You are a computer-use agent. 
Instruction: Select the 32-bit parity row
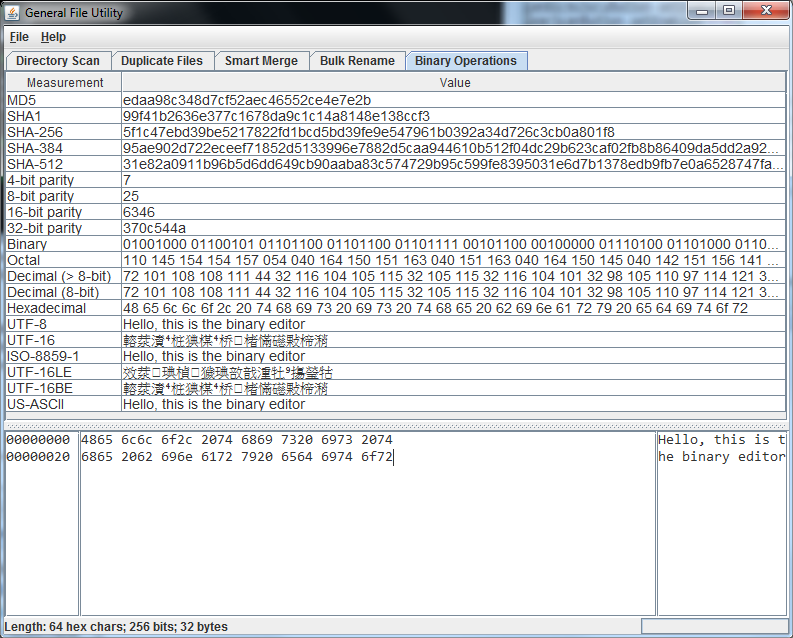point(62,228)
